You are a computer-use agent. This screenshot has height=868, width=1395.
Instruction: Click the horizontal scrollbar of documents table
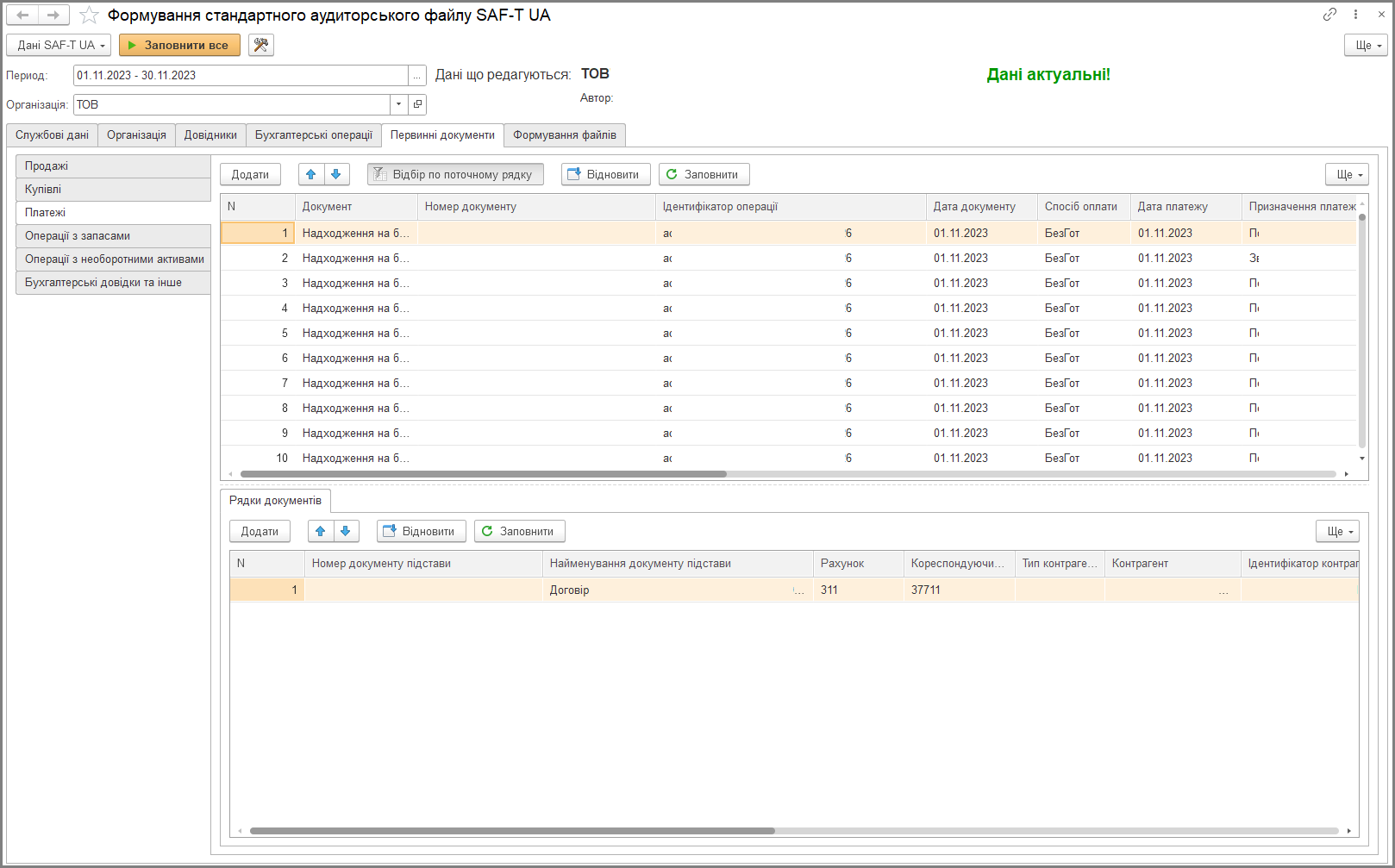pos(483,474)
